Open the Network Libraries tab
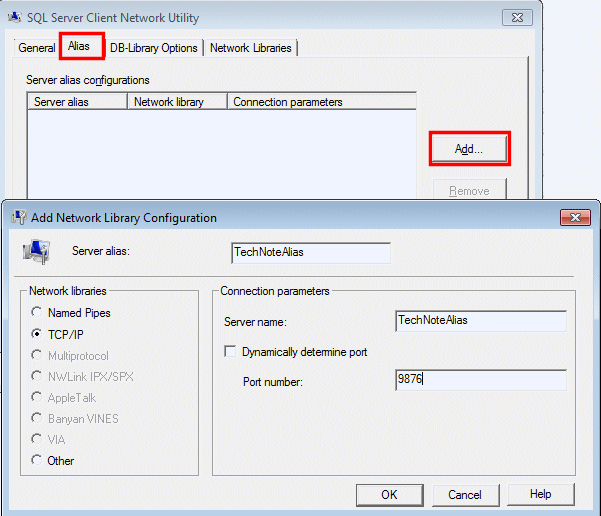 (251, 48)
